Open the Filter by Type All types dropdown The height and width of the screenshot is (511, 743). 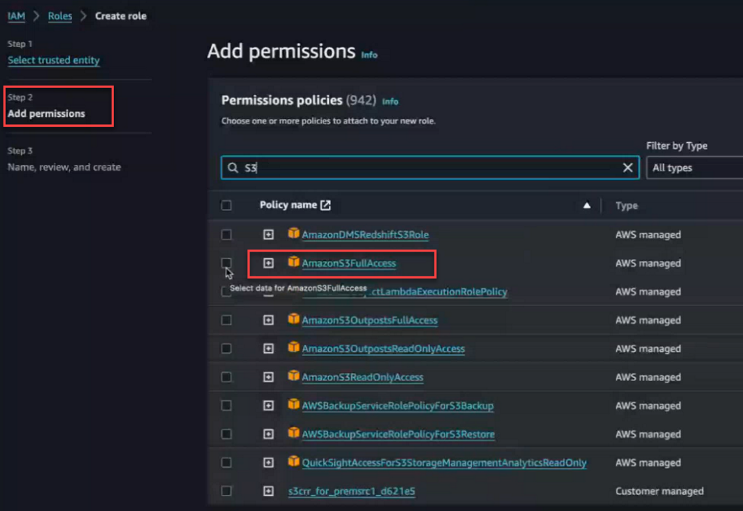(694, 168)
